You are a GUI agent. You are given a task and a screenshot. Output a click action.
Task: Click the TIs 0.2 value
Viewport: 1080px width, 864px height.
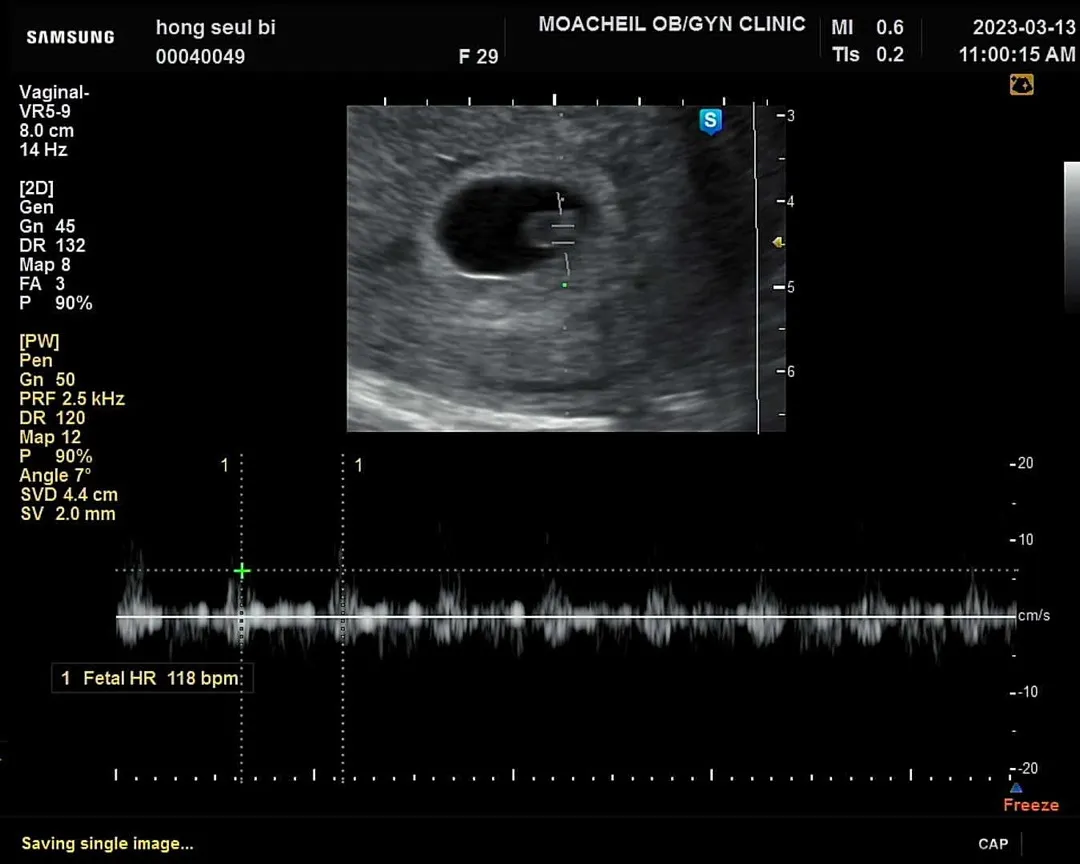pos(867,54)
